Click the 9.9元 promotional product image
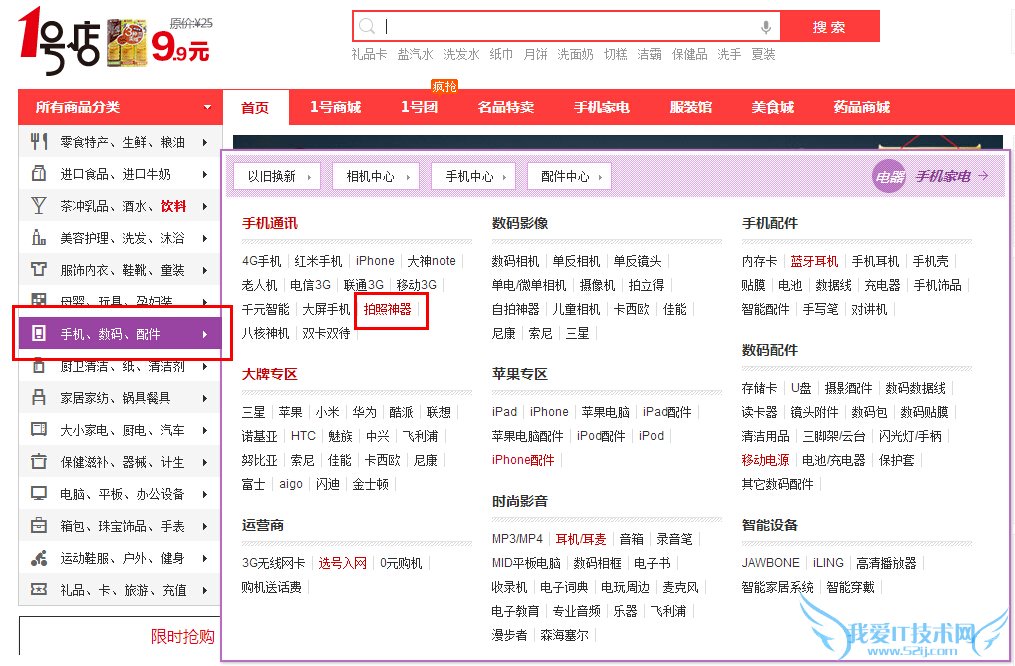This screenshot has height=666, width=1015. [x=127, y=43]
